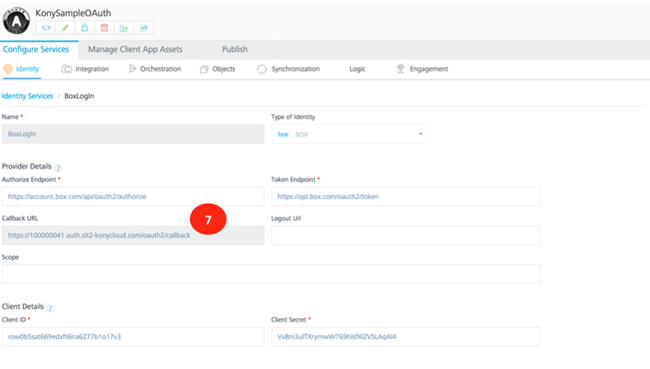
Task: Click the blue padlock icon
Action: click(x=85, y=28)
